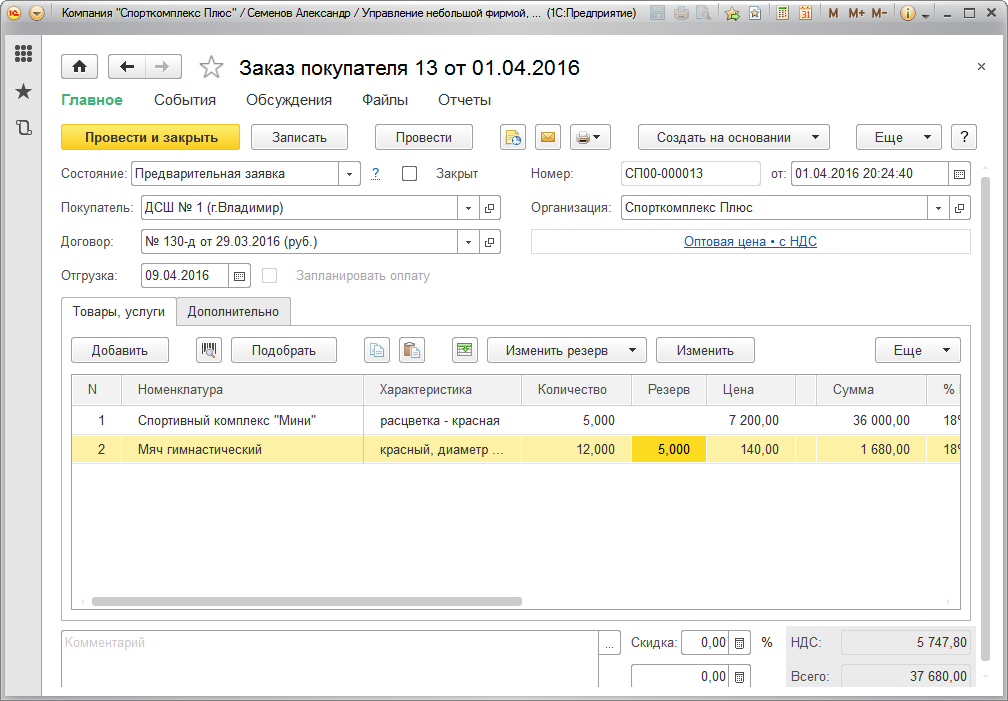Viewport: 1008px width, 701px height.
Task: Open the Покупатель dropdown arrow
Action: (469, 208)
